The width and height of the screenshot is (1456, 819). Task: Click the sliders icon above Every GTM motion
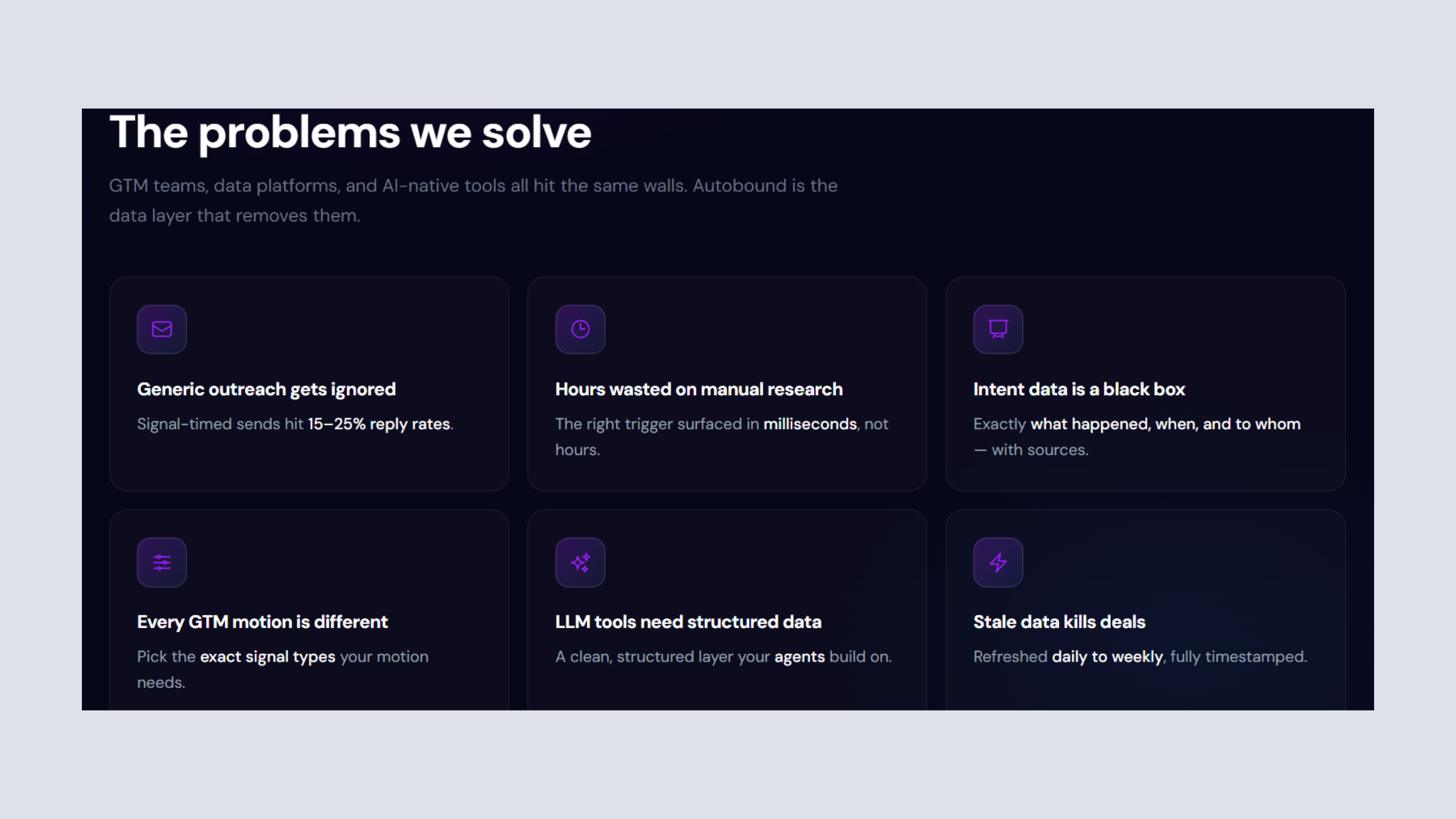tap(162, 562)
